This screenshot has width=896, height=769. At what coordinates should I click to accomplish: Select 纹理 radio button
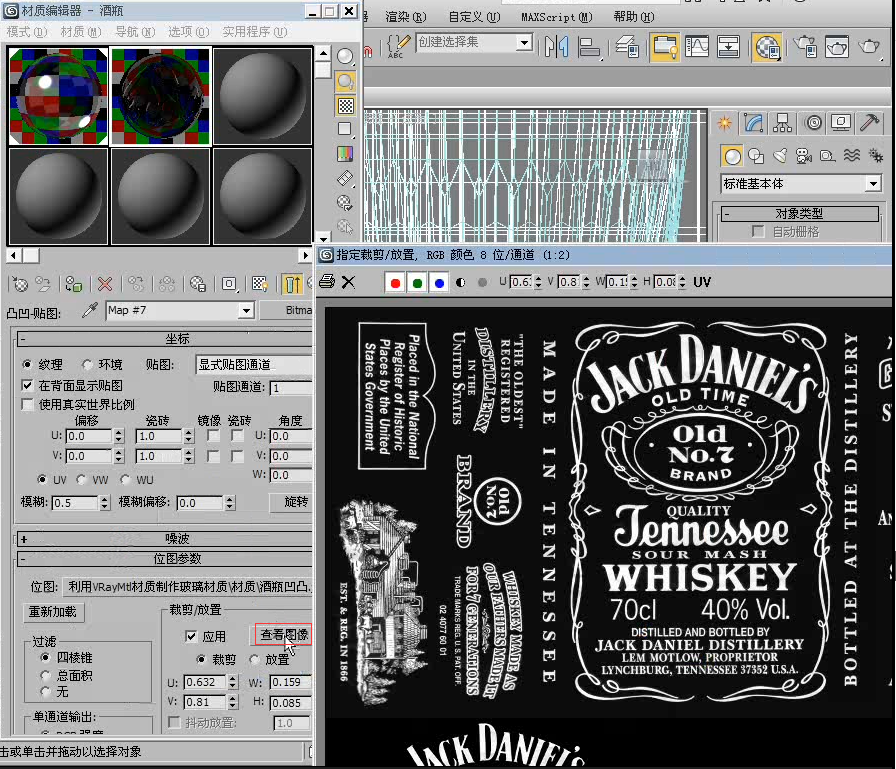tap(27, 364)
